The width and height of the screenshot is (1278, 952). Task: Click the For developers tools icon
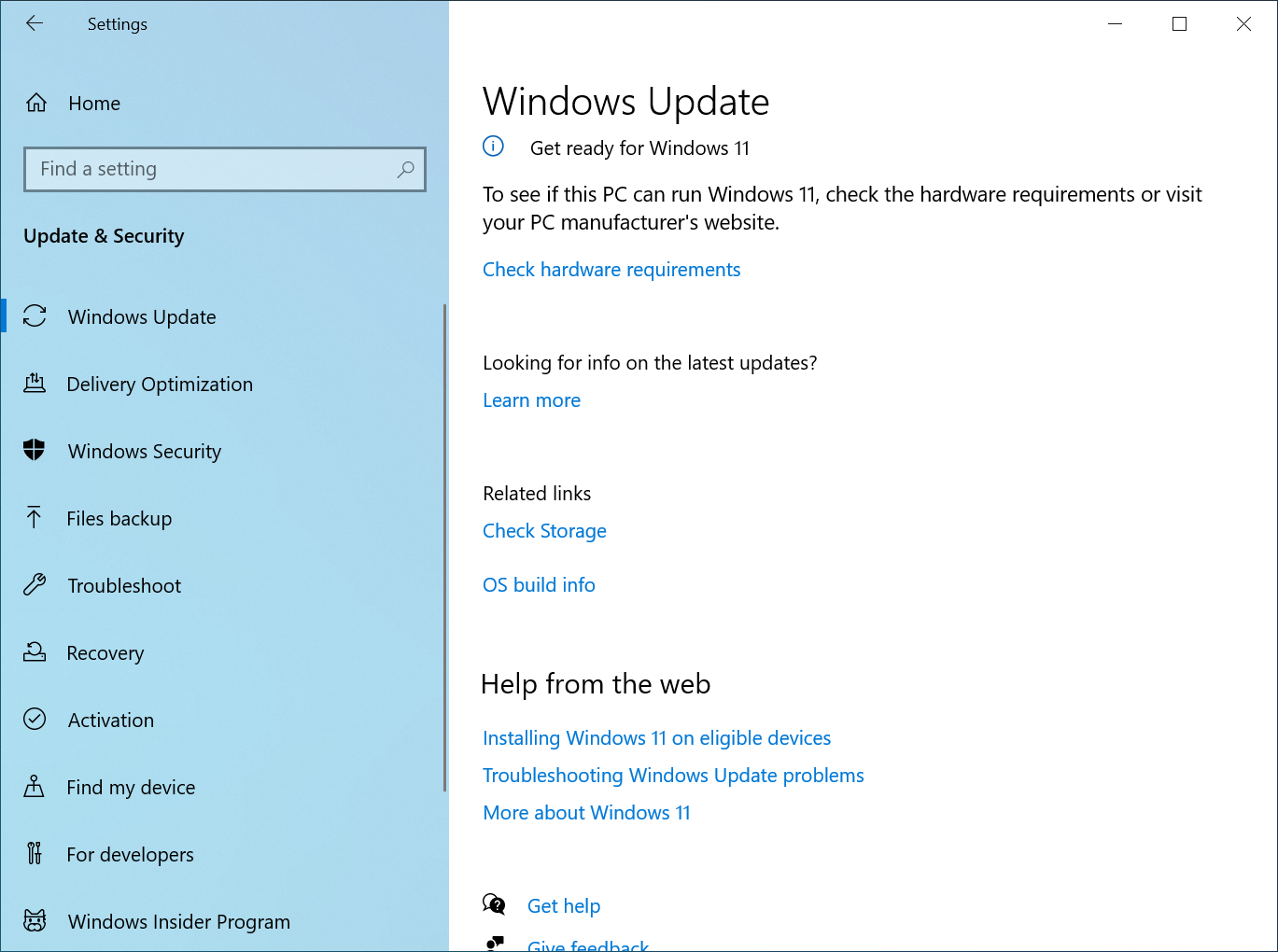click(35, 854)
